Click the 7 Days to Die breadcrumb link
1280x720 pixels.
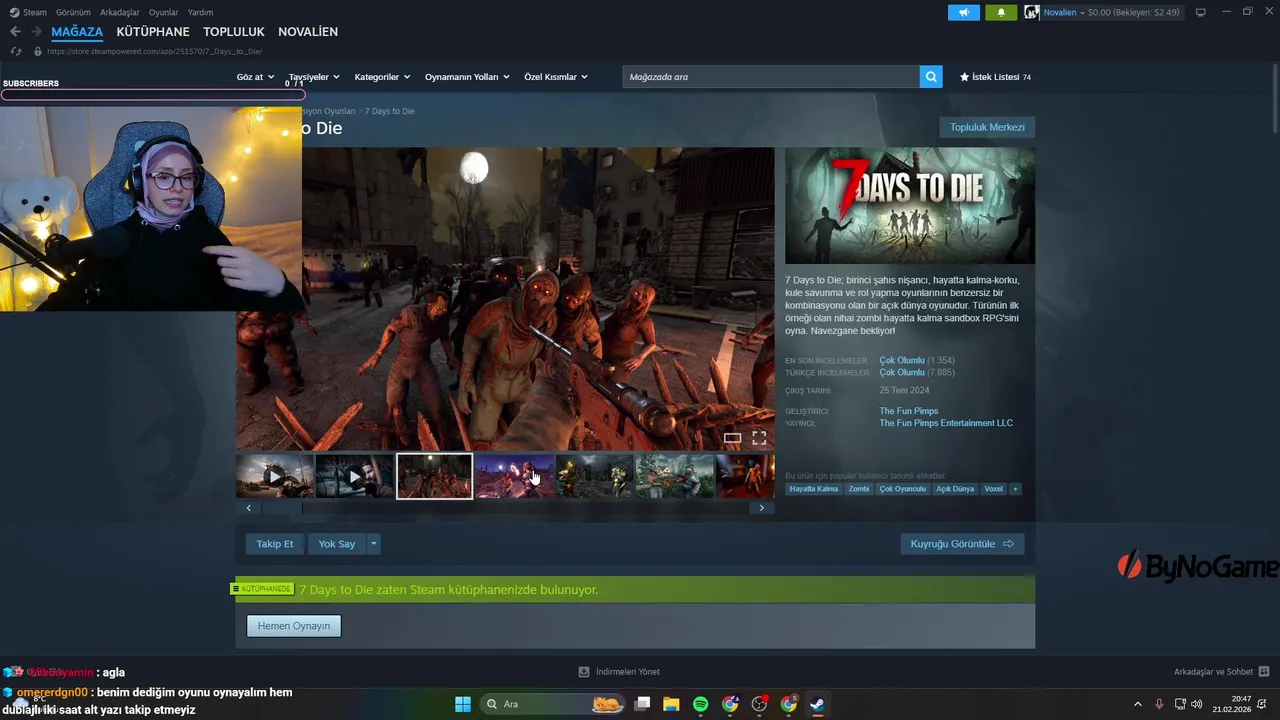pos(389,111)
